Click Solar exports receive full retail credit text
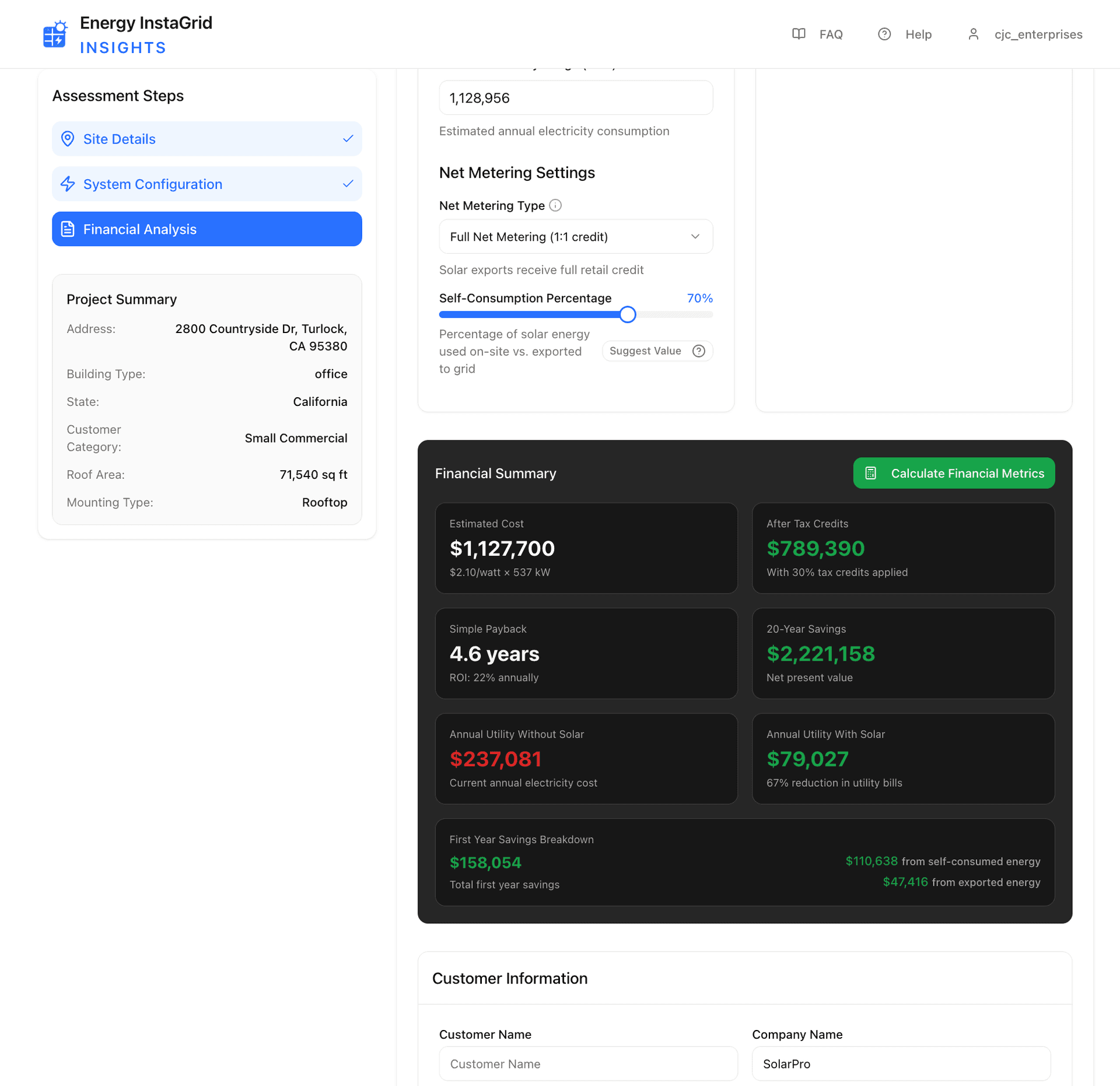The image size is (1120, 1086). pos(541,269)
